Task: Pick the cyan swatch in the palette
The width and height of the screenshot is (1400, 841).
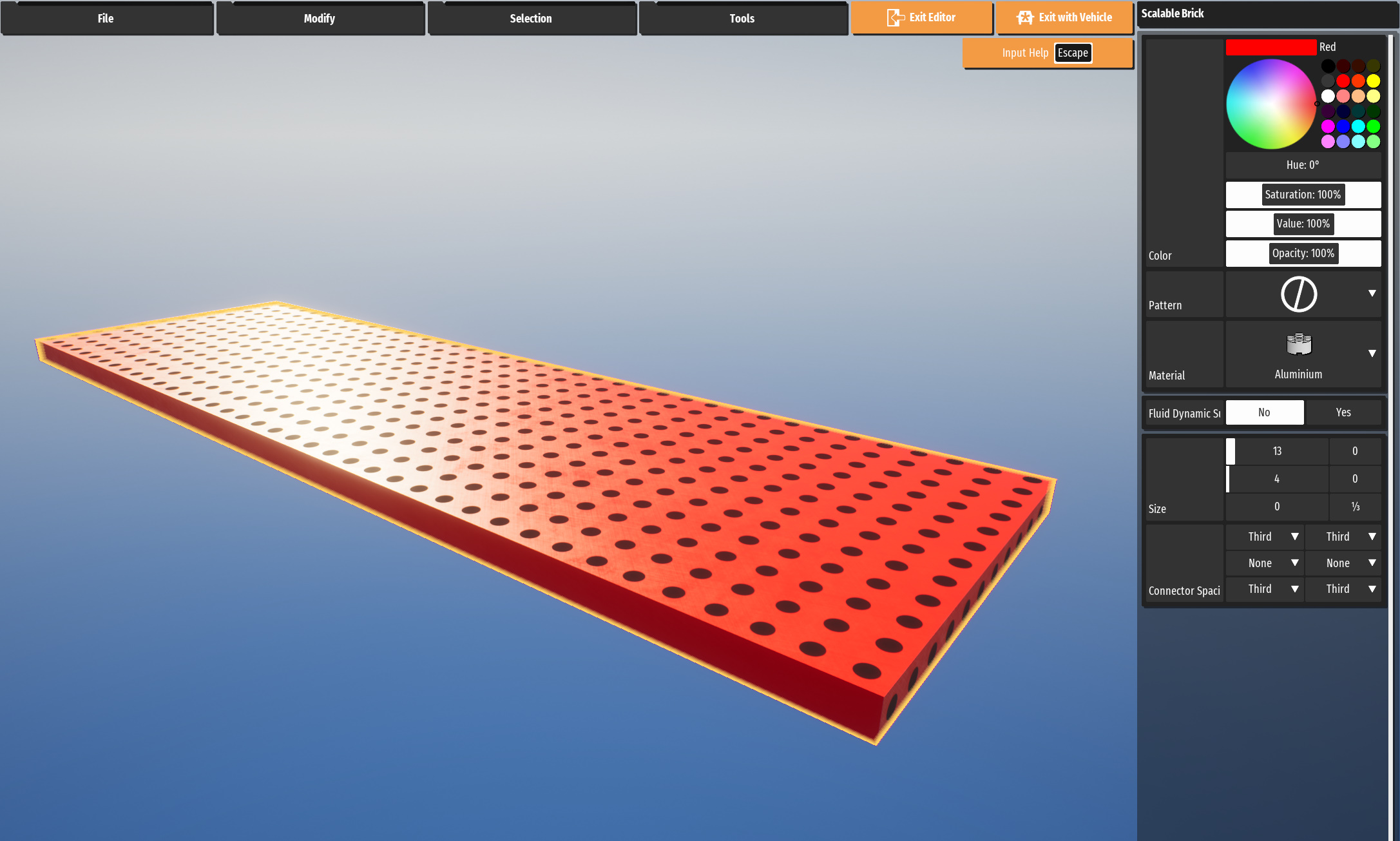Action: point(1358,126)
